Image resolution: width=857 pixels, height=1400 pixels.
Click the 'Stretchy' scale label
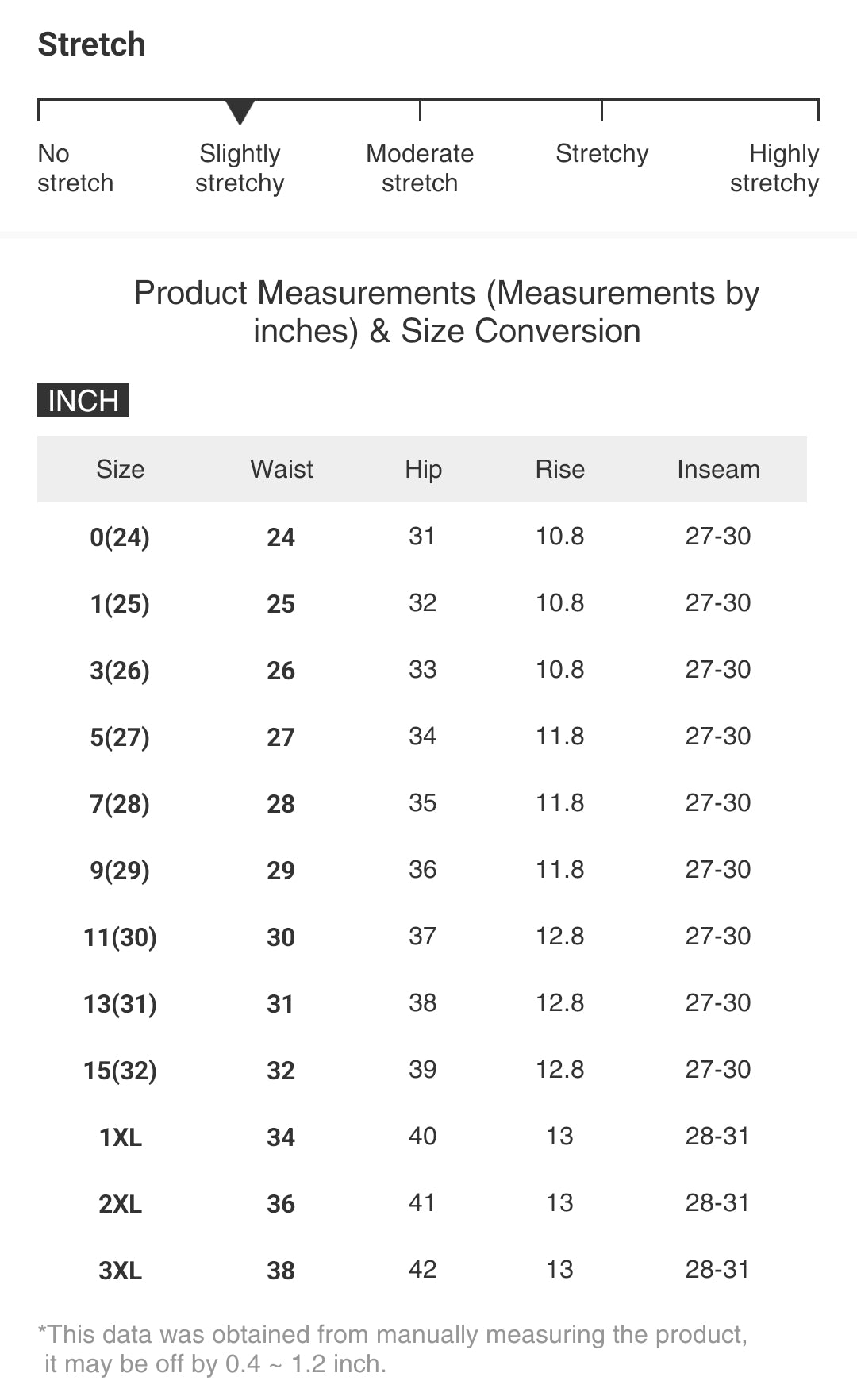(x=601, y=153)
